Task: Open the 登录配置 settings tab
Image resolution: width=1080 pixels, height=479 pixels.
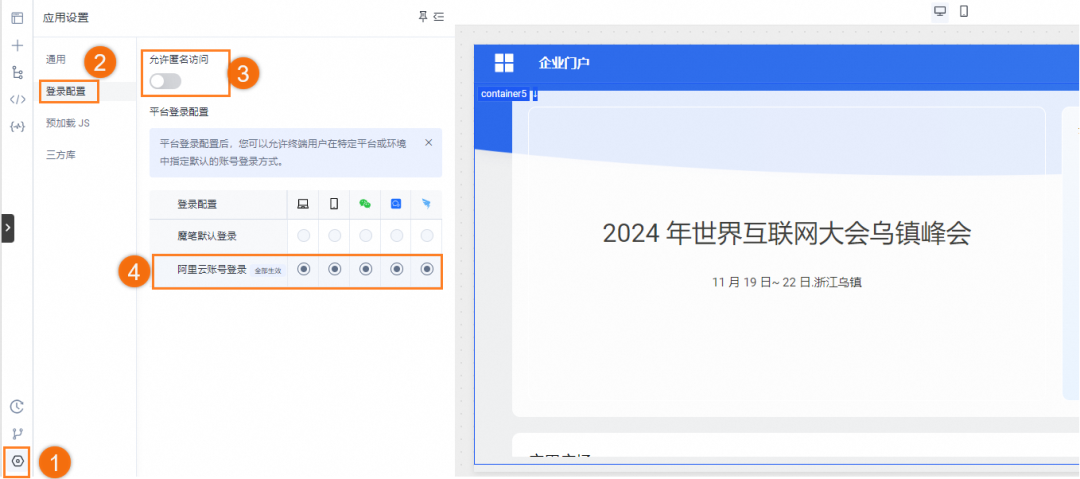Action: (x=66, y=91)
